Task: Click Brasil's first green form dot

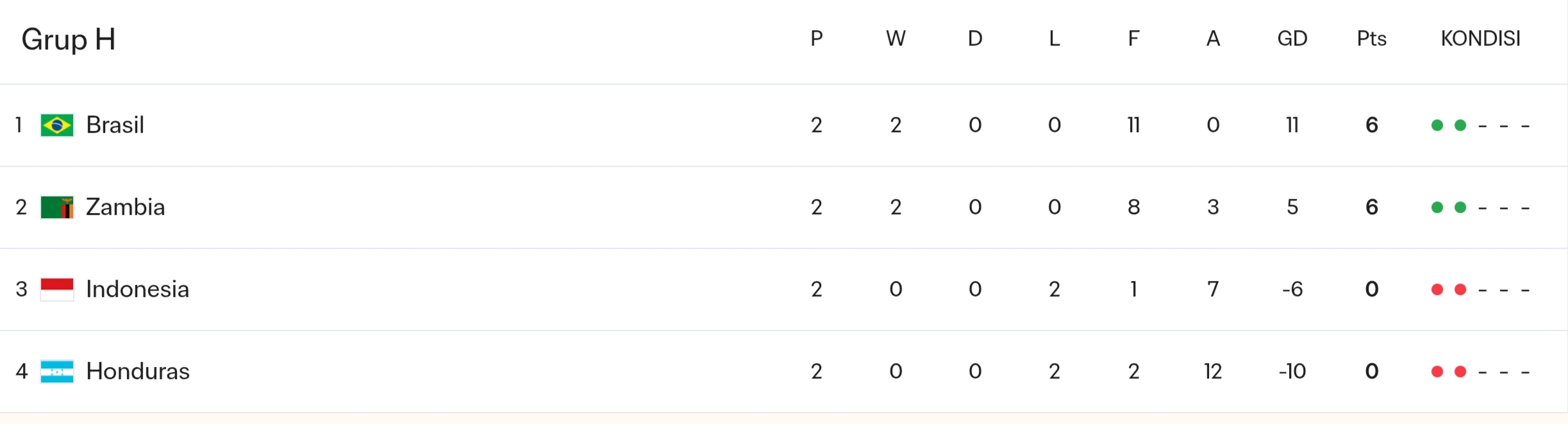Action: (x=1437, y=125)
